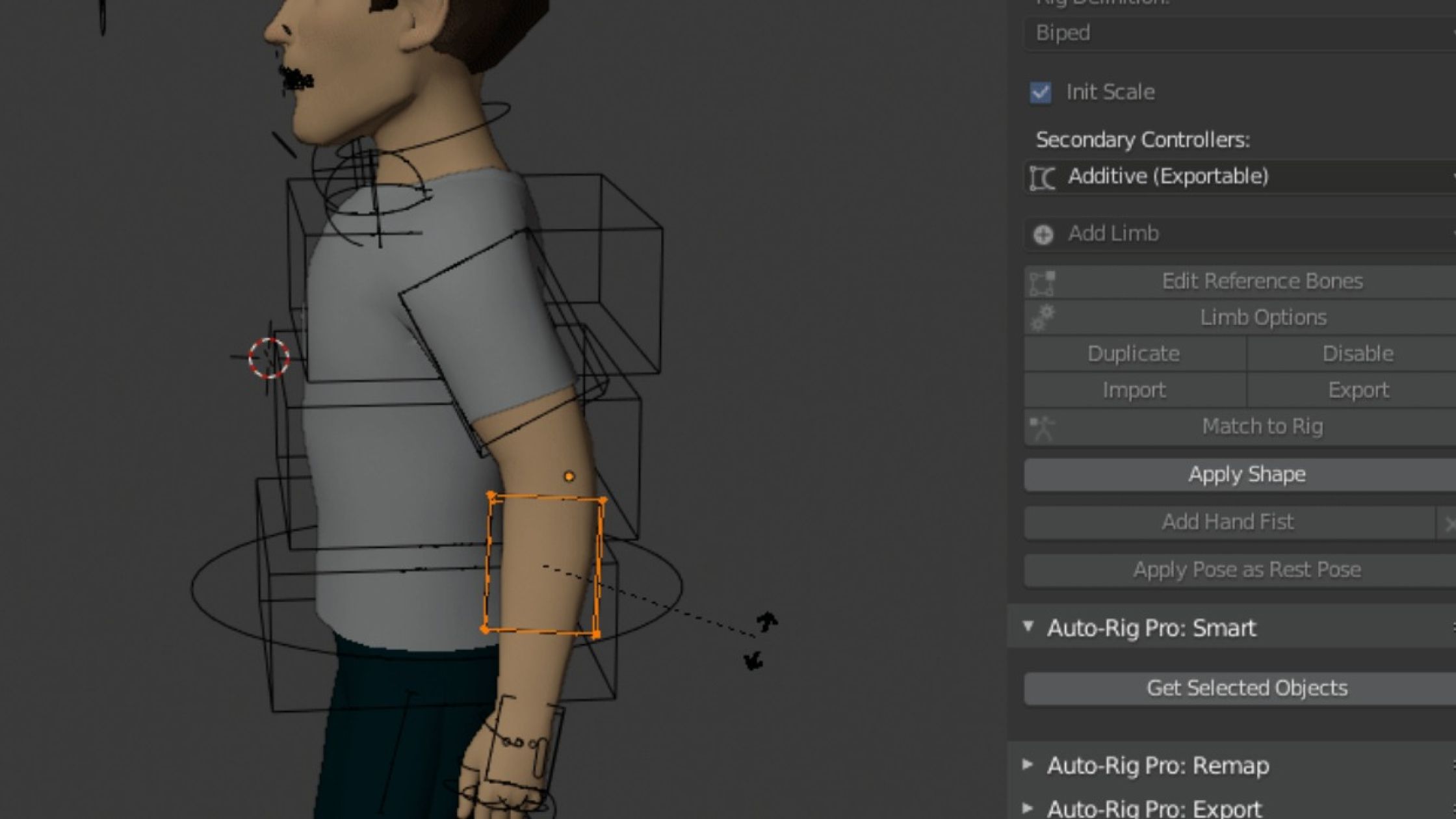The width and height of the screenshot is (1456, 819).
Task: Click the red-white 3D cursor in viewport
Action: [269, 357]
